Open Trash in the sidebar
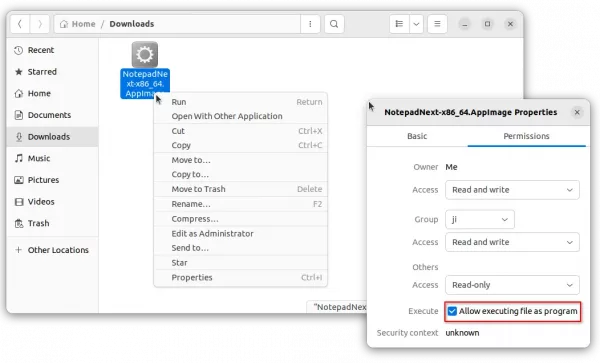 (x=52, y=223)
